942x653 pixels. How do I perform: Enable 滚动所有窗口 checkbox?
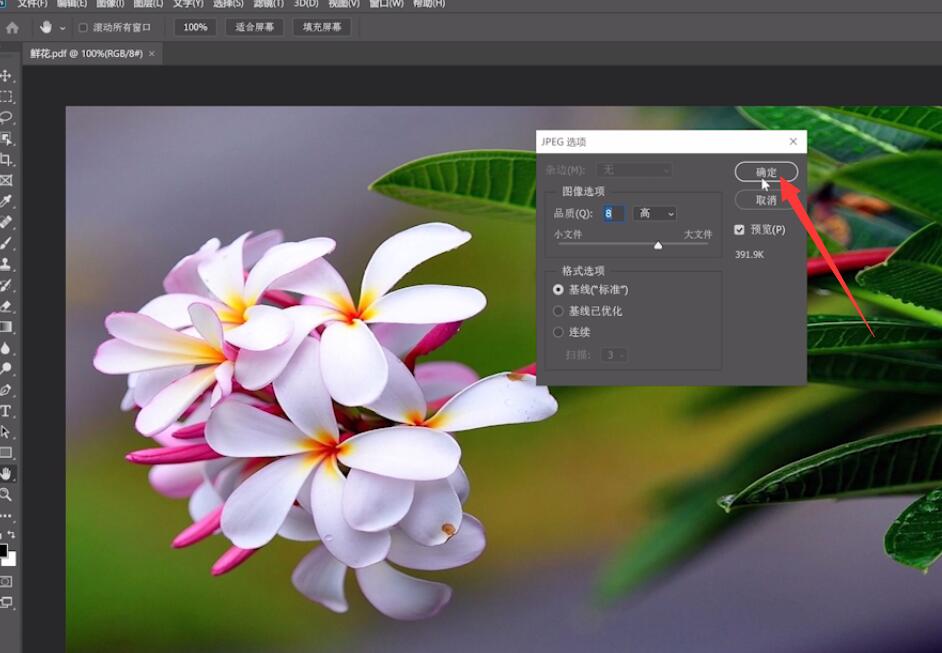pyautogui.click(x=83, y=28)
